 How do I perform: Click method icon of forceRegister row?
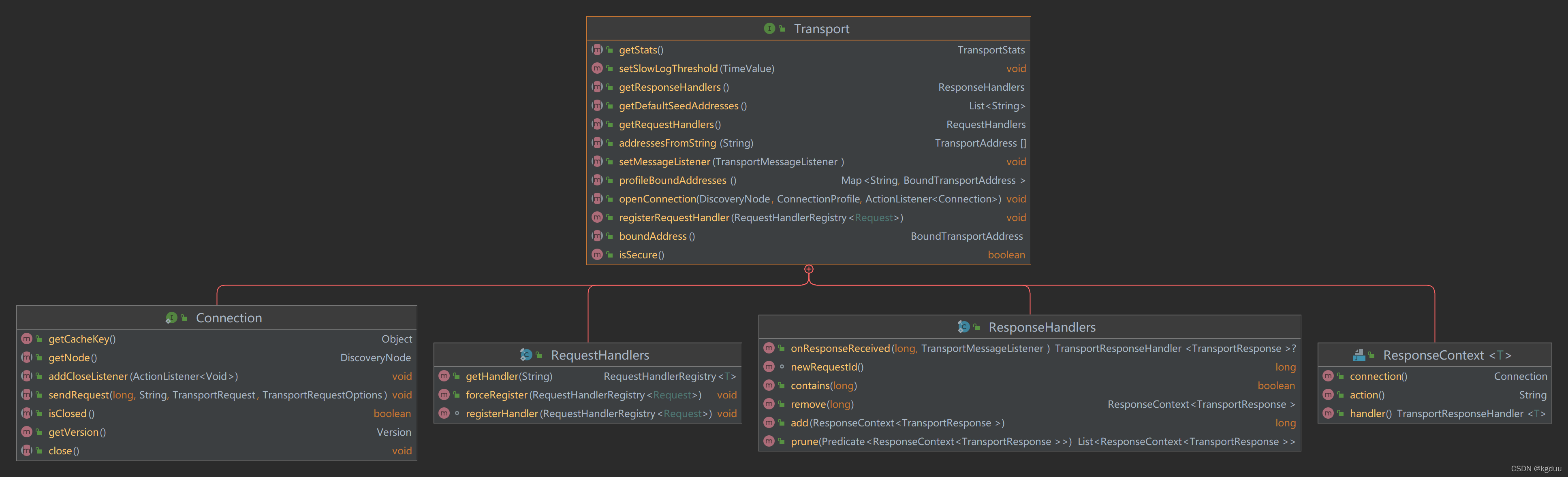444,395
